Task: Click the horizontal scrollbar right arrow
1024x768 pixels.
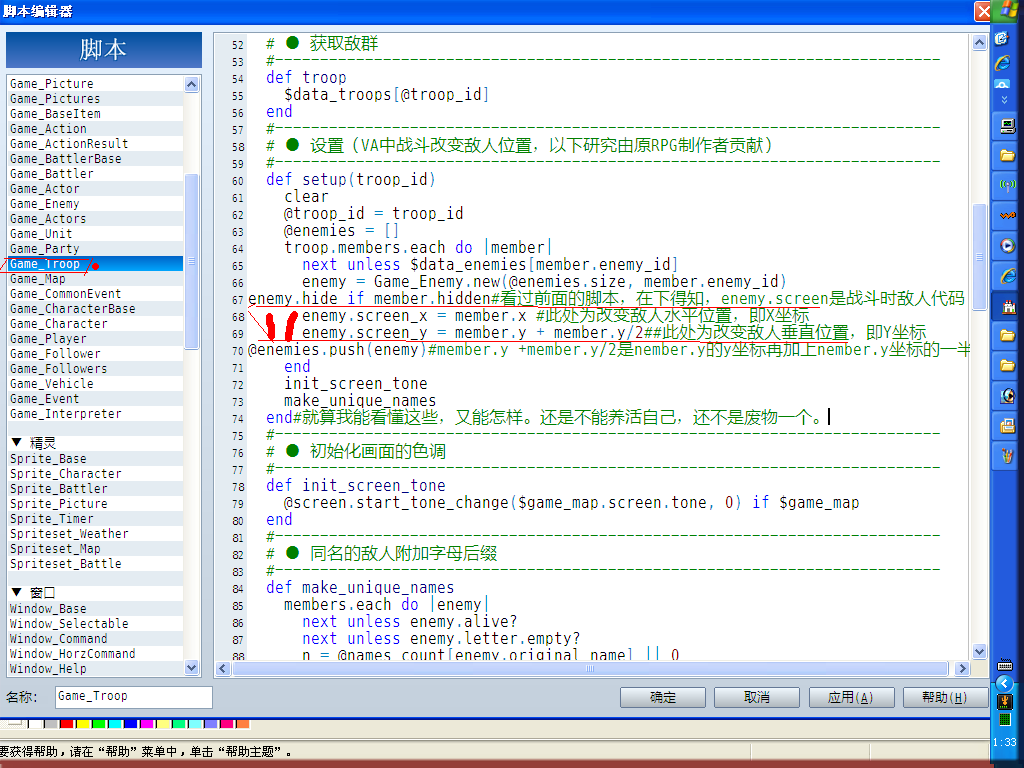Action: tap(961, 669)
